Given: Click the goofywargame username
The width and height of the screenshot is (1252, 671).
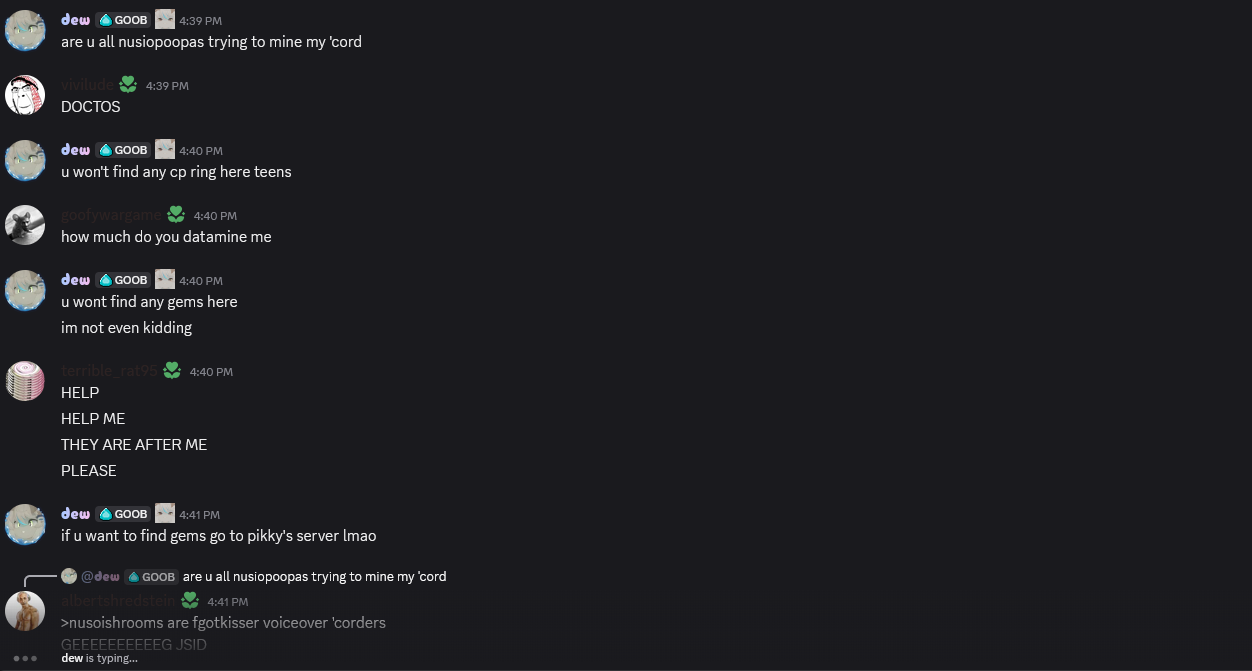Looking at the screenshot, I should (110, 215).
